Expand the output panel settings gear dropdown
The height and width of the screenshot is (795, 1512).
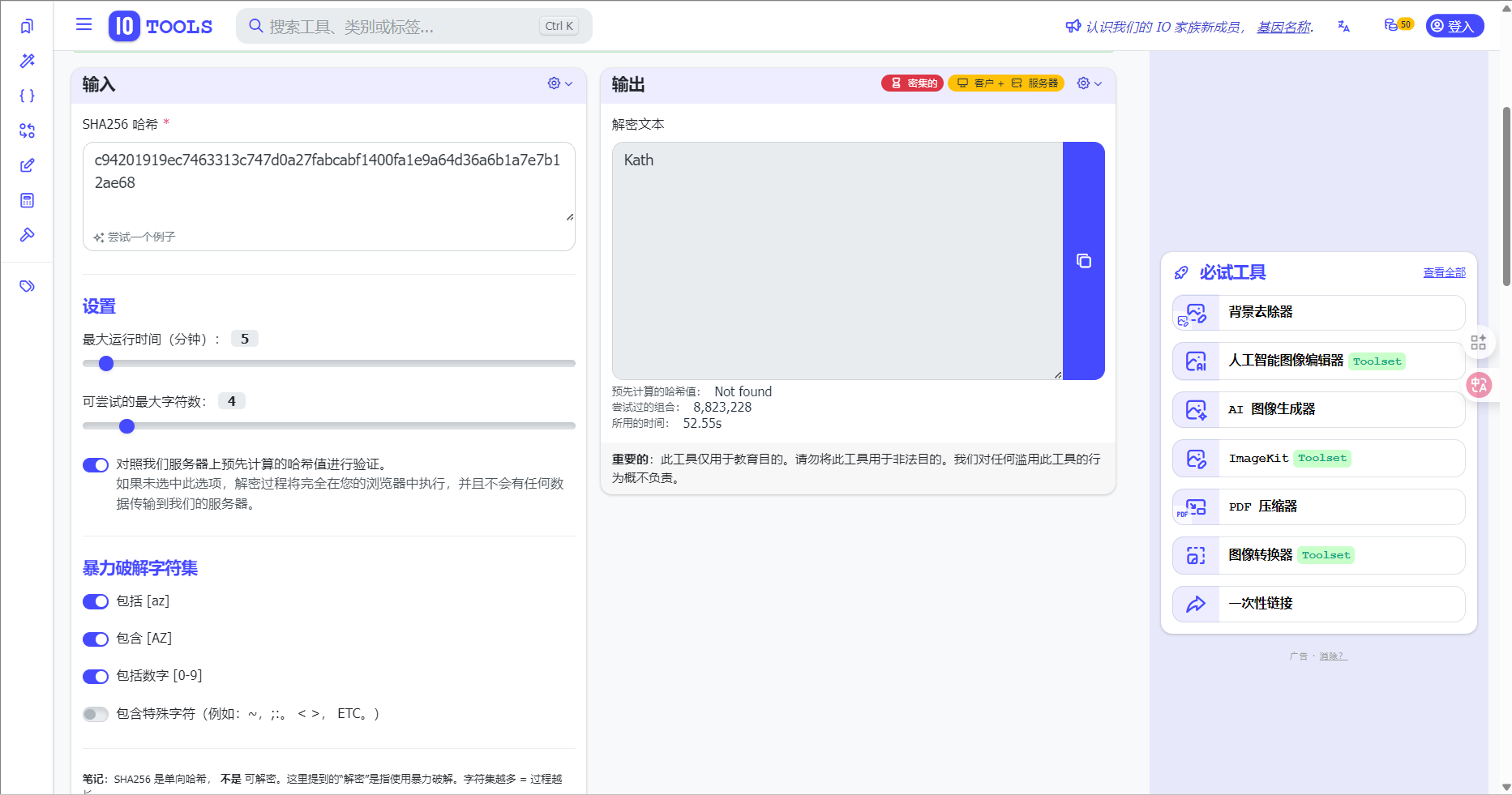pyautogui.click(x=1089, y=83)
